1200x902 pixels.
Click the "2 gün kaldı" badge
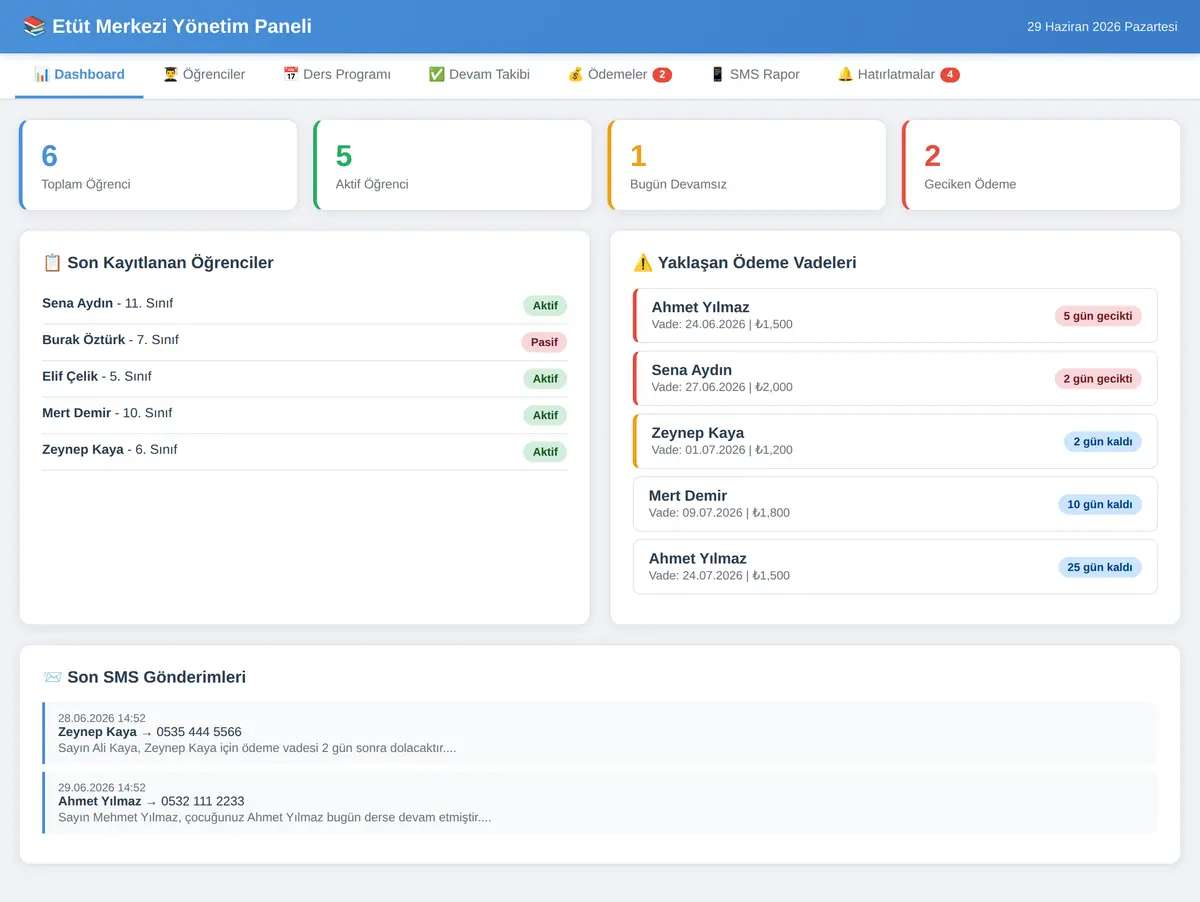point(1103,441)
